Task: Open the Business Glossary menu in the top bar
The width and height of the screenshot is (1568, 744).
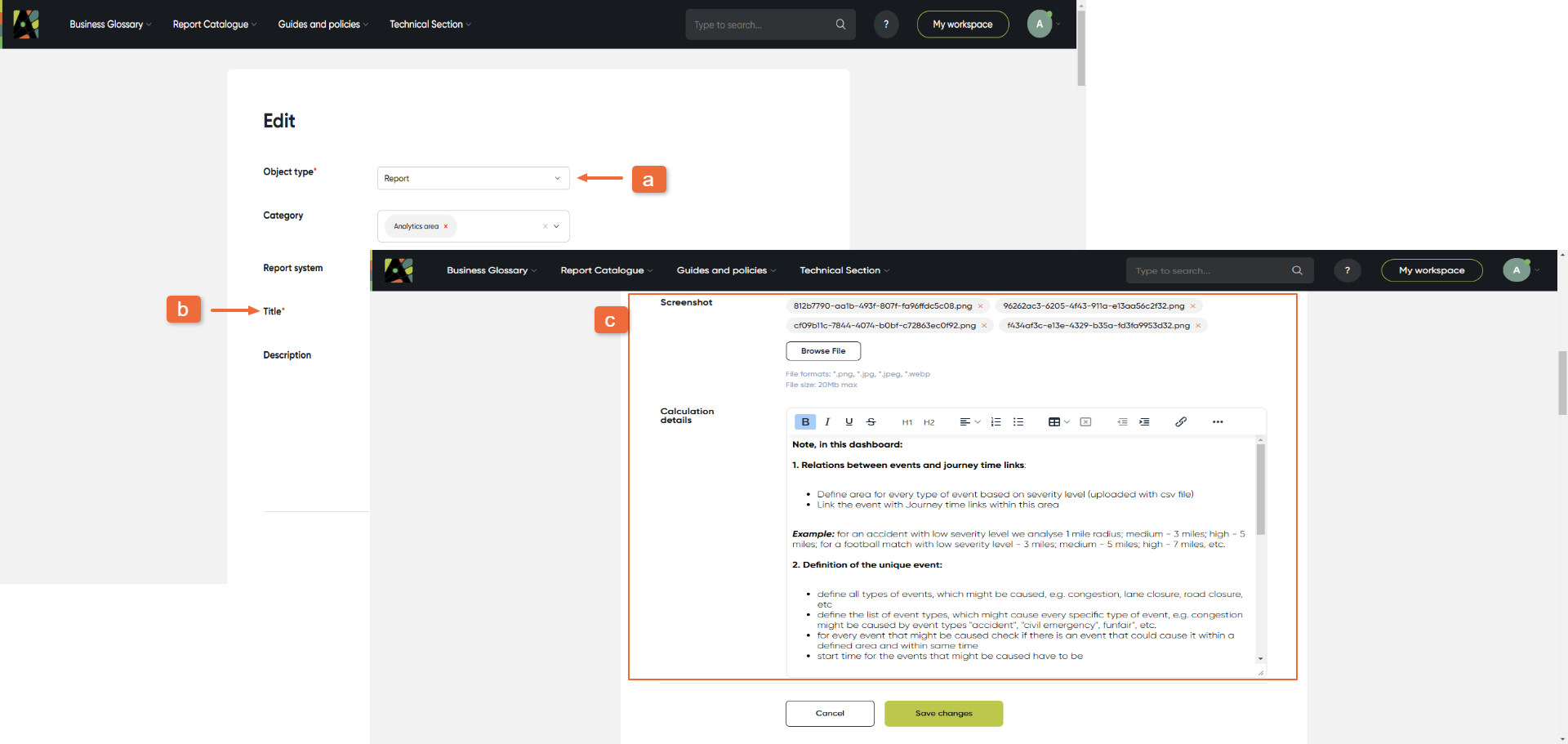Action: (110, 25)
